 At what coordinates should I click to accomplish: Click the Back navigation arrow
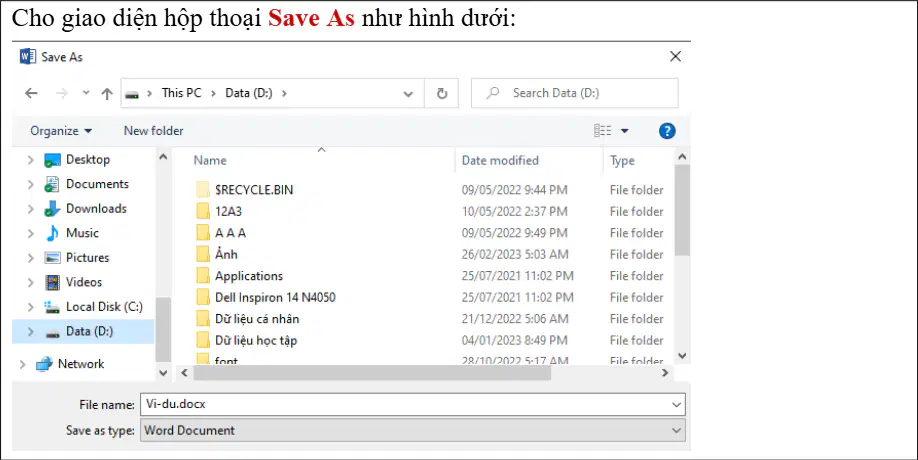point(32,93)
